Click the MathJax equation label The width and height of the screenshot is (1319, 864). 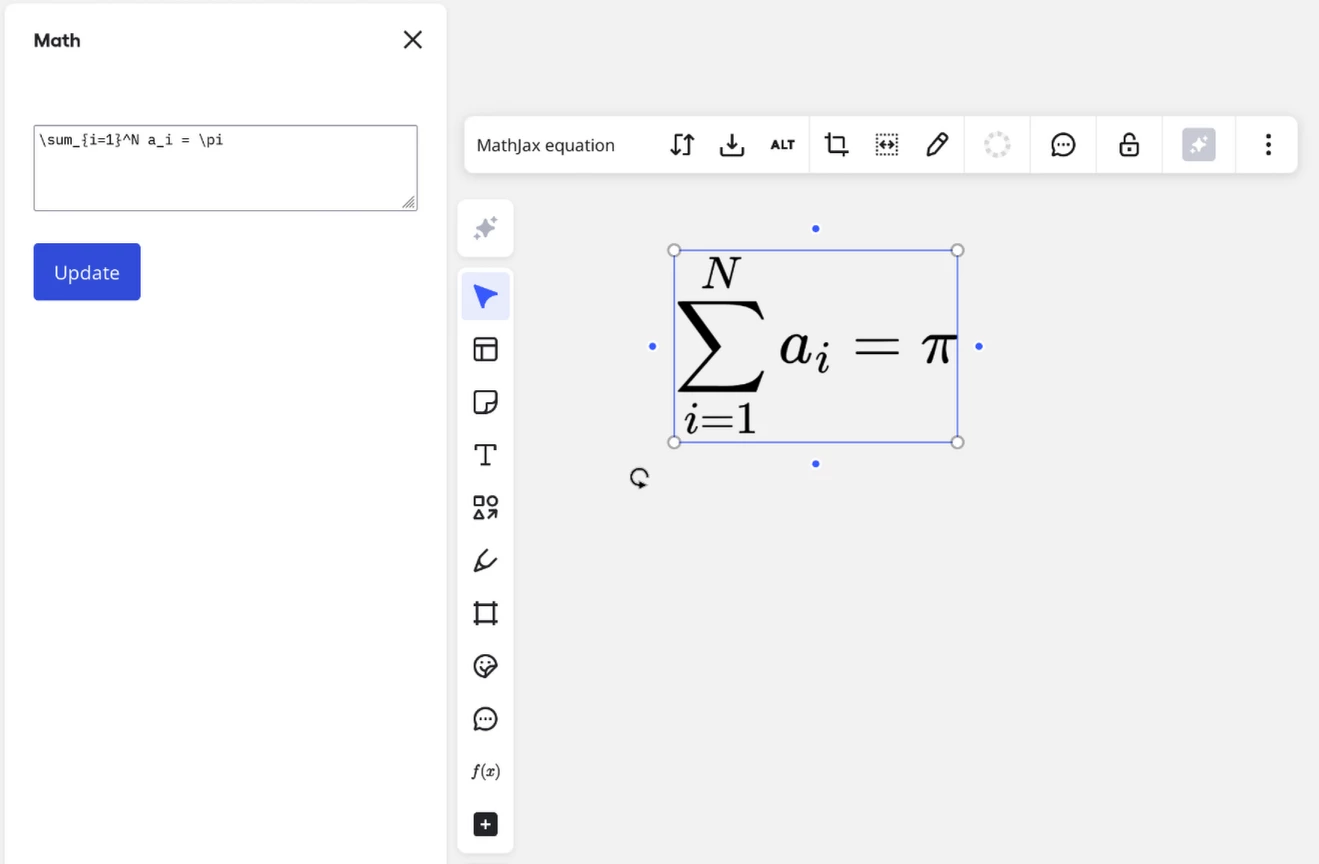click(x=546, y=145)
